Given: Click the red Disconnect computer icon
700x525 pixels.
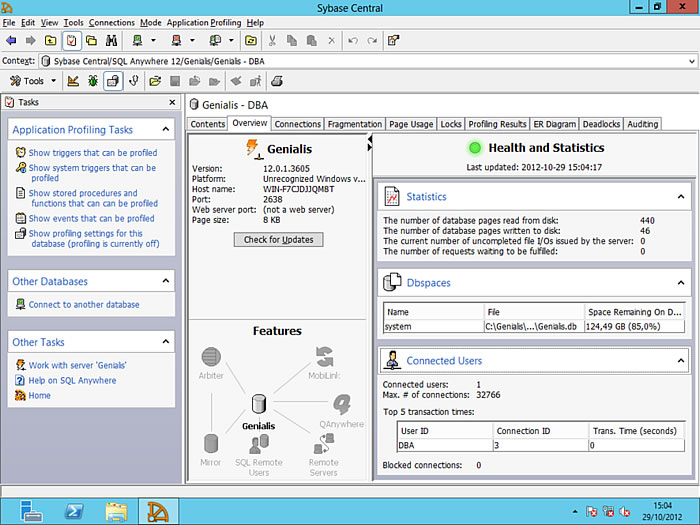Looking at the screenshot, I should (x=176, y=41).
